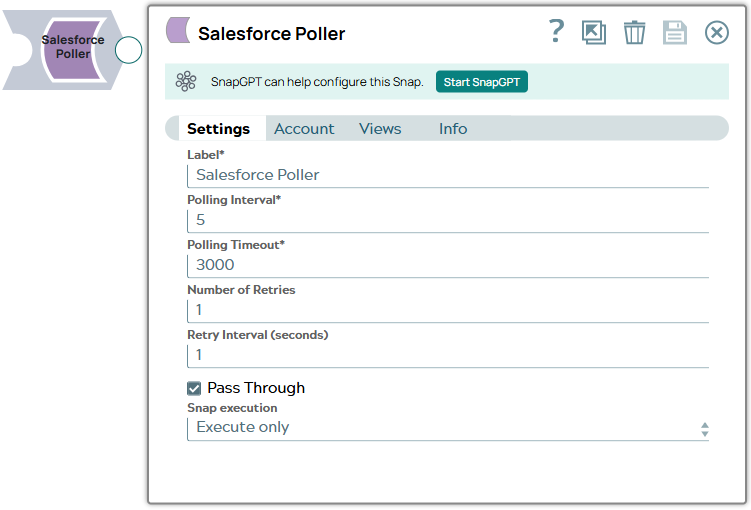
Task: Open the Account tab
Action: point(304,128)
